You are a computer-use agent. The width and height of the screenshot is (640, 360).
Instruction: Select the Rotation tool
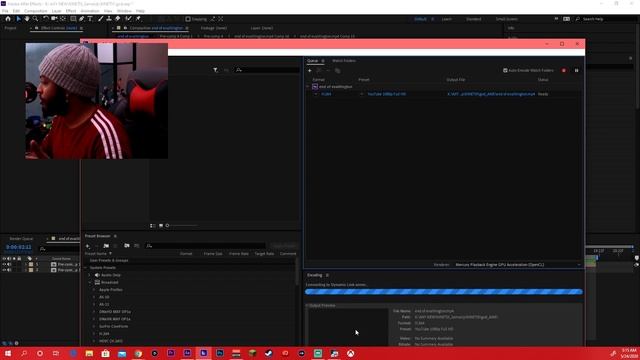[x=46, y=19]
